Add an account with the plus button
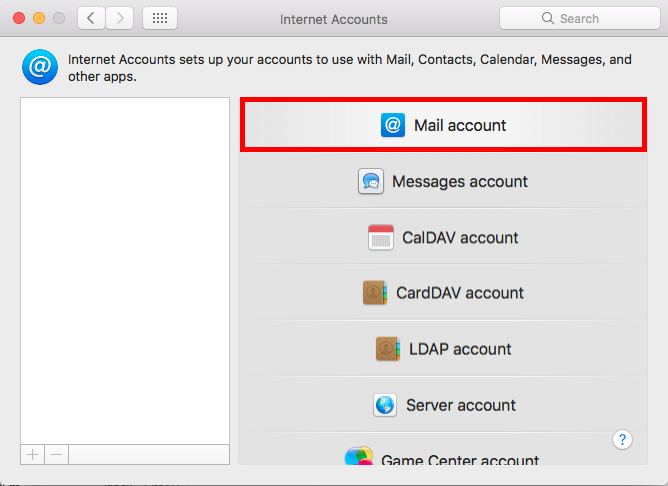This screenshot has width=668, height=486. (x=33, y=454)
